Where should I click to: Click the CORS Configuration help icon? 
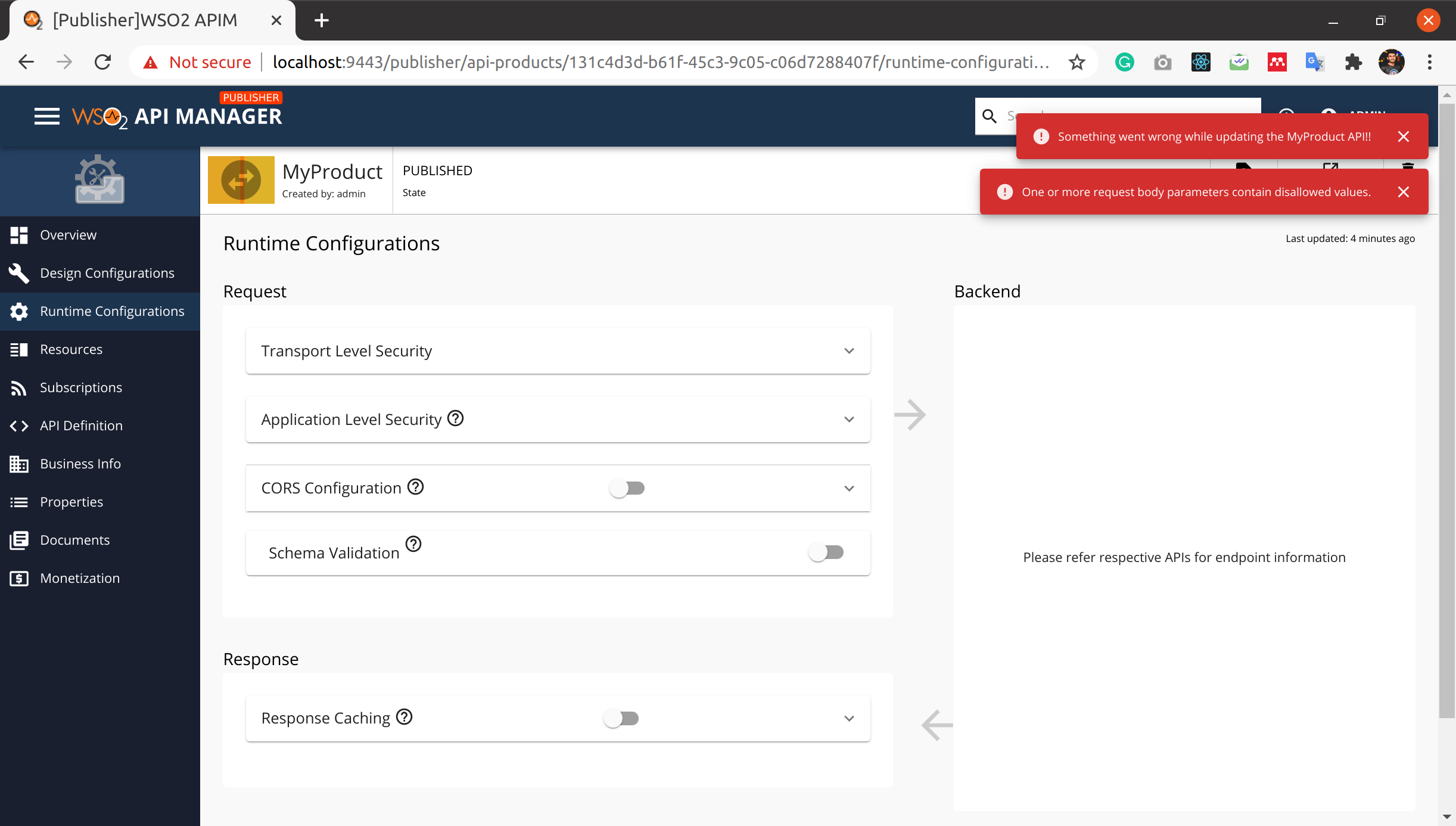(415, 487)
